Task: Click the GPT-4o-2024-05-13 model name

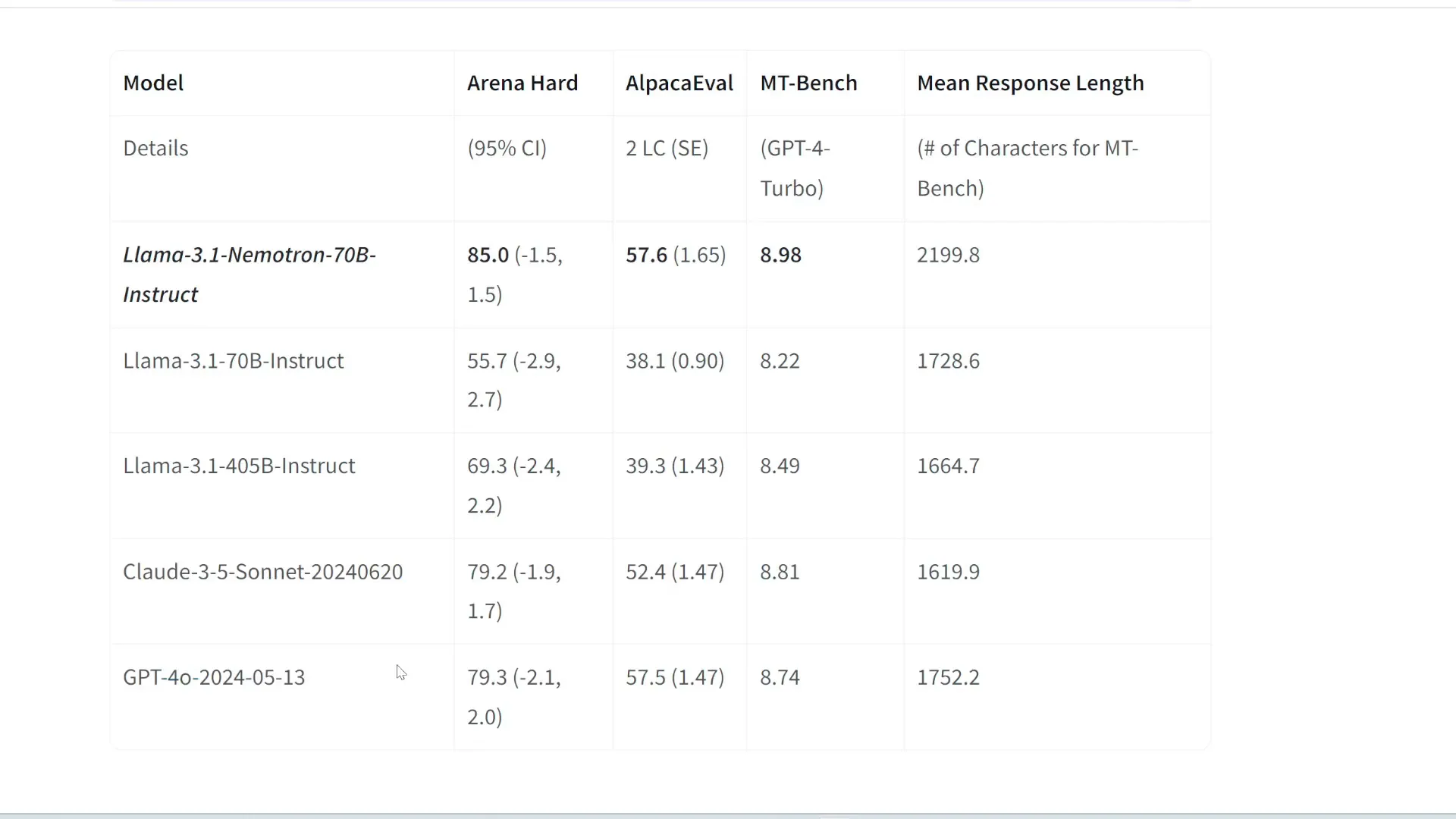Action: [214, 677]
